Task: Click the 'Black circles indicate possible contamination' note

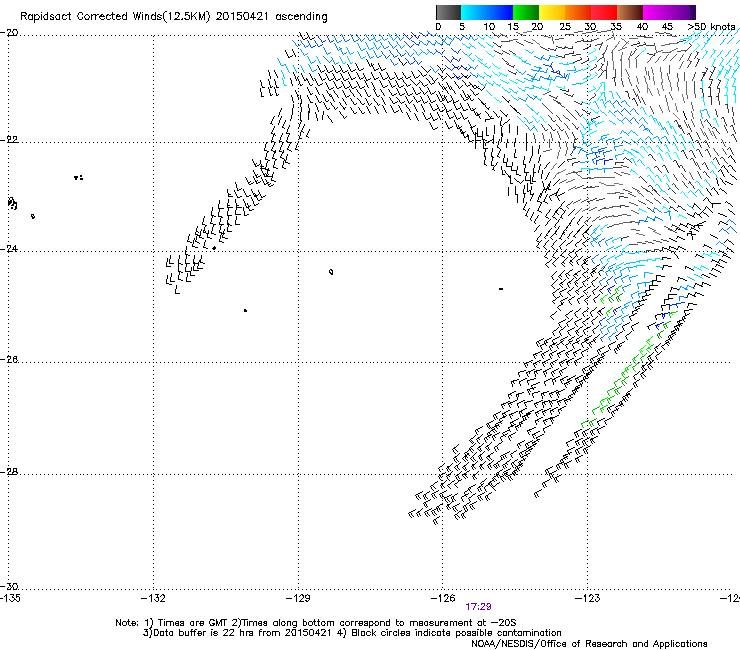Action: click(456, 633)
